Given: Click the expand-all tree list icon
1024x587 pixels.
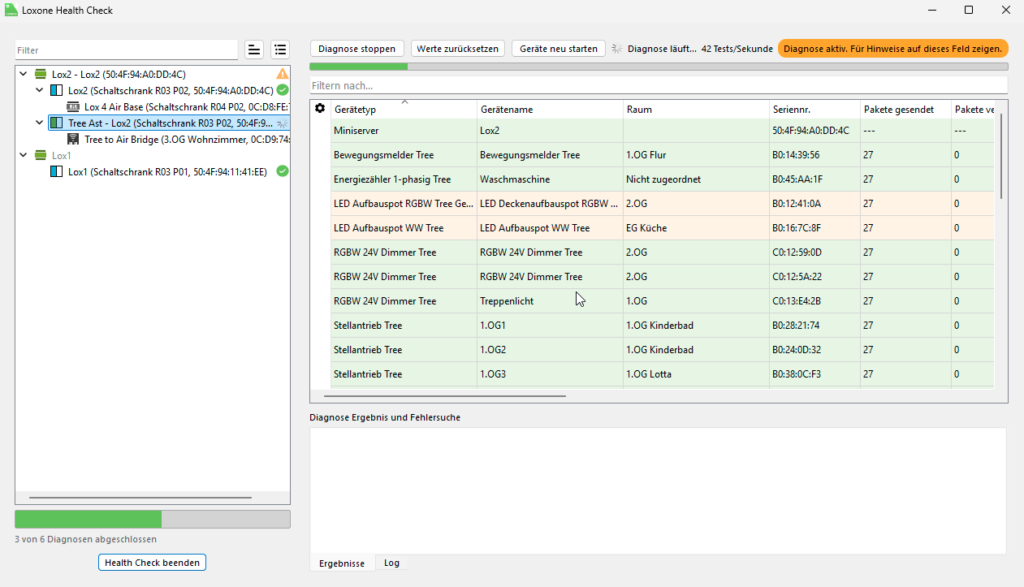Looking at the screenshot, I should pos(280,50).
